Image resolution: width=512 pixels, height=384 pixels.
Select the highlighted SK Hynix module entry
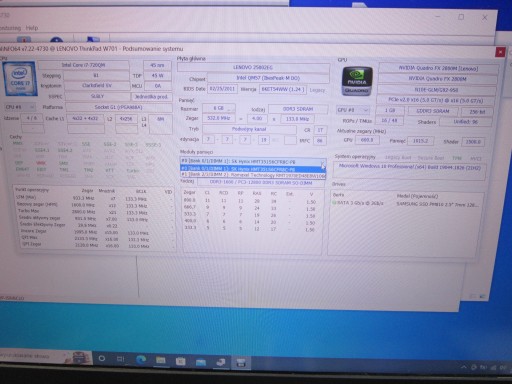click(x=252, y=169)
